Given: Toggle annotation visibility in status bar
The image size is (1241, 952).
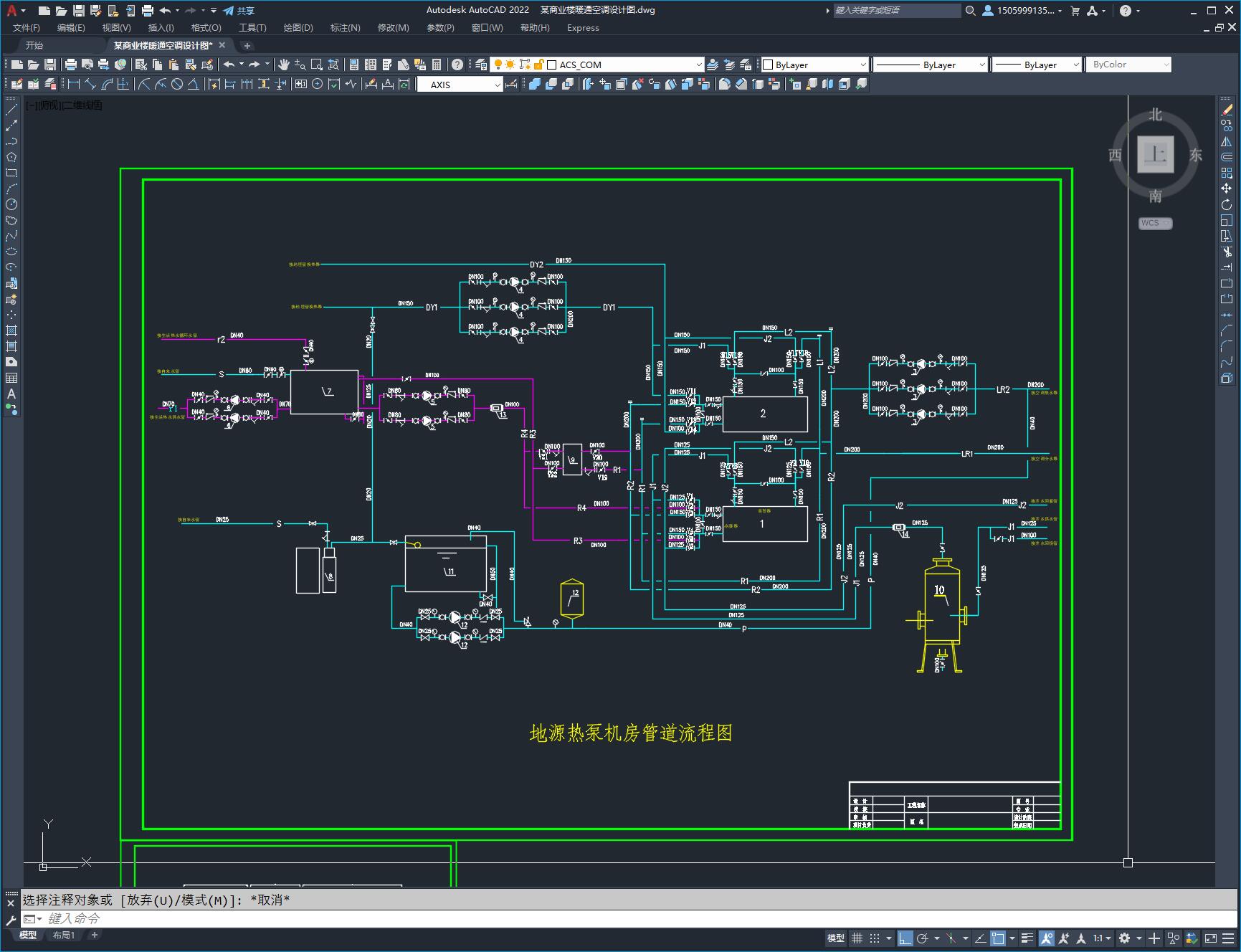Looking at the screenshot, I should coord(1046,938).
